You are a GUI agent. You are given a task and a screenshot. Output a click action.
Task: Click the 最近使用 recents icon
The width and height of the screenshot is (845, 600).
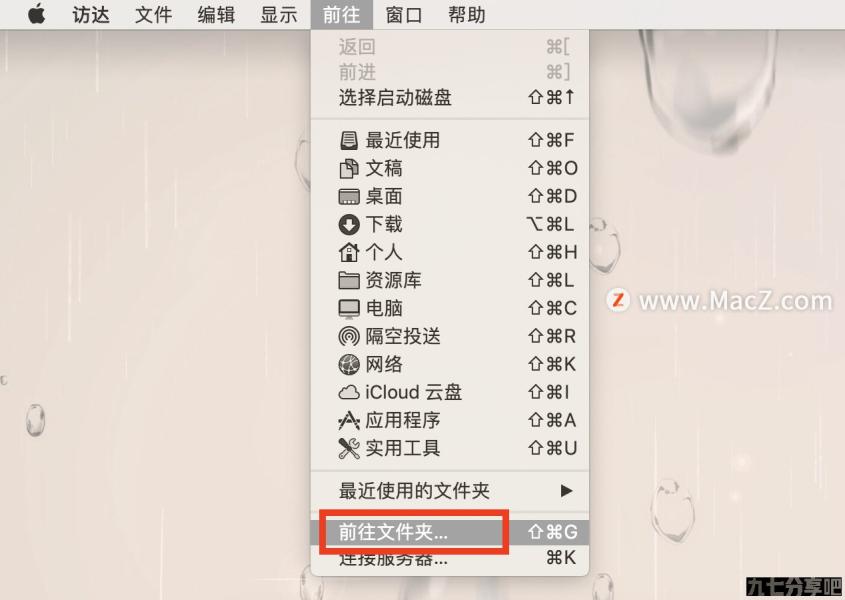[349, 141]
